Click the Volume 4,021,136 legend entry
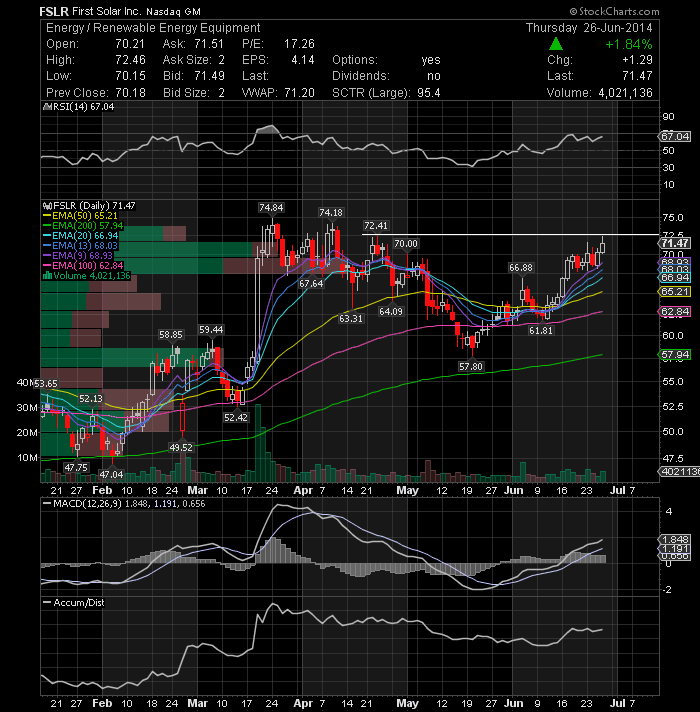 (86, 276)
